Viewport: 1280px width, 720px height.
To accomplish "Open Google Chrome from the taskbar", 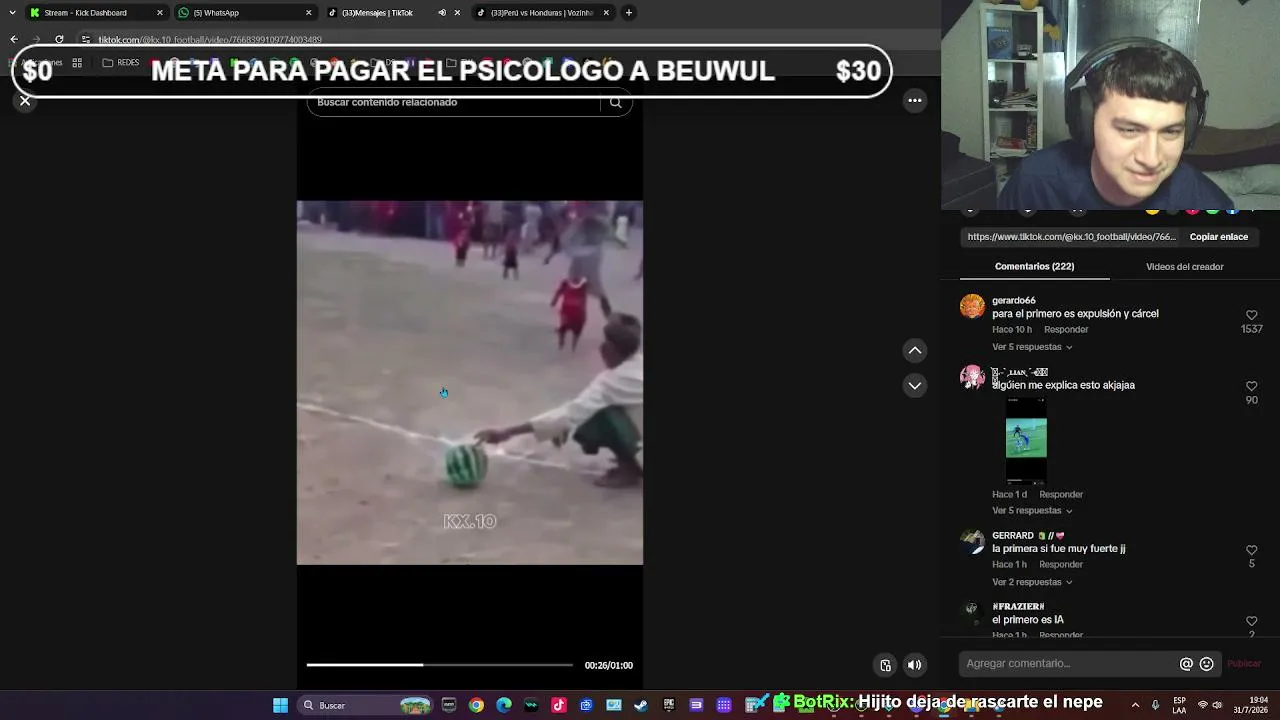I will click(x=476, y=705).
